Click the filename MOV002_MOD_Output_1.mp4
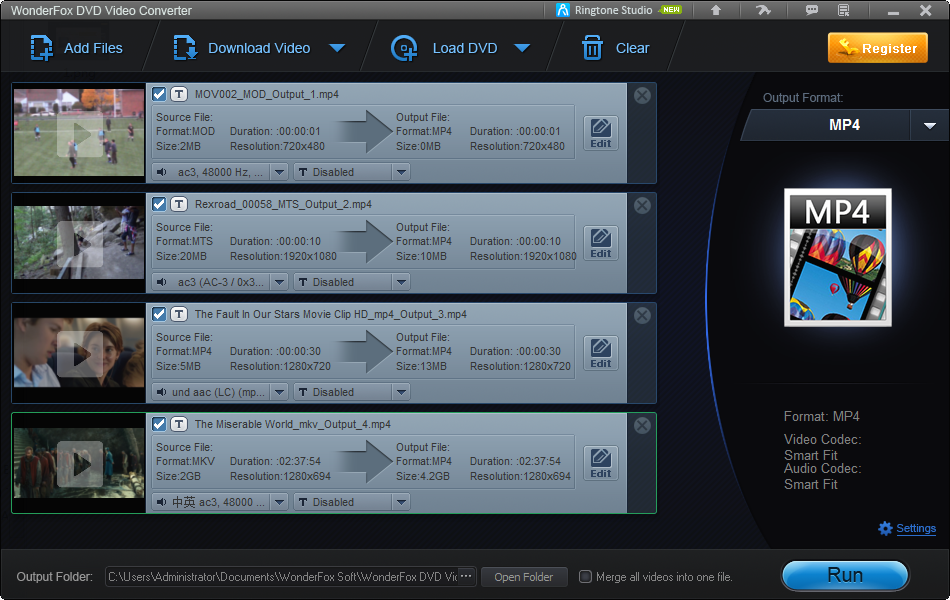The height and width of the screenshot is (600, 950). [267, 95]
